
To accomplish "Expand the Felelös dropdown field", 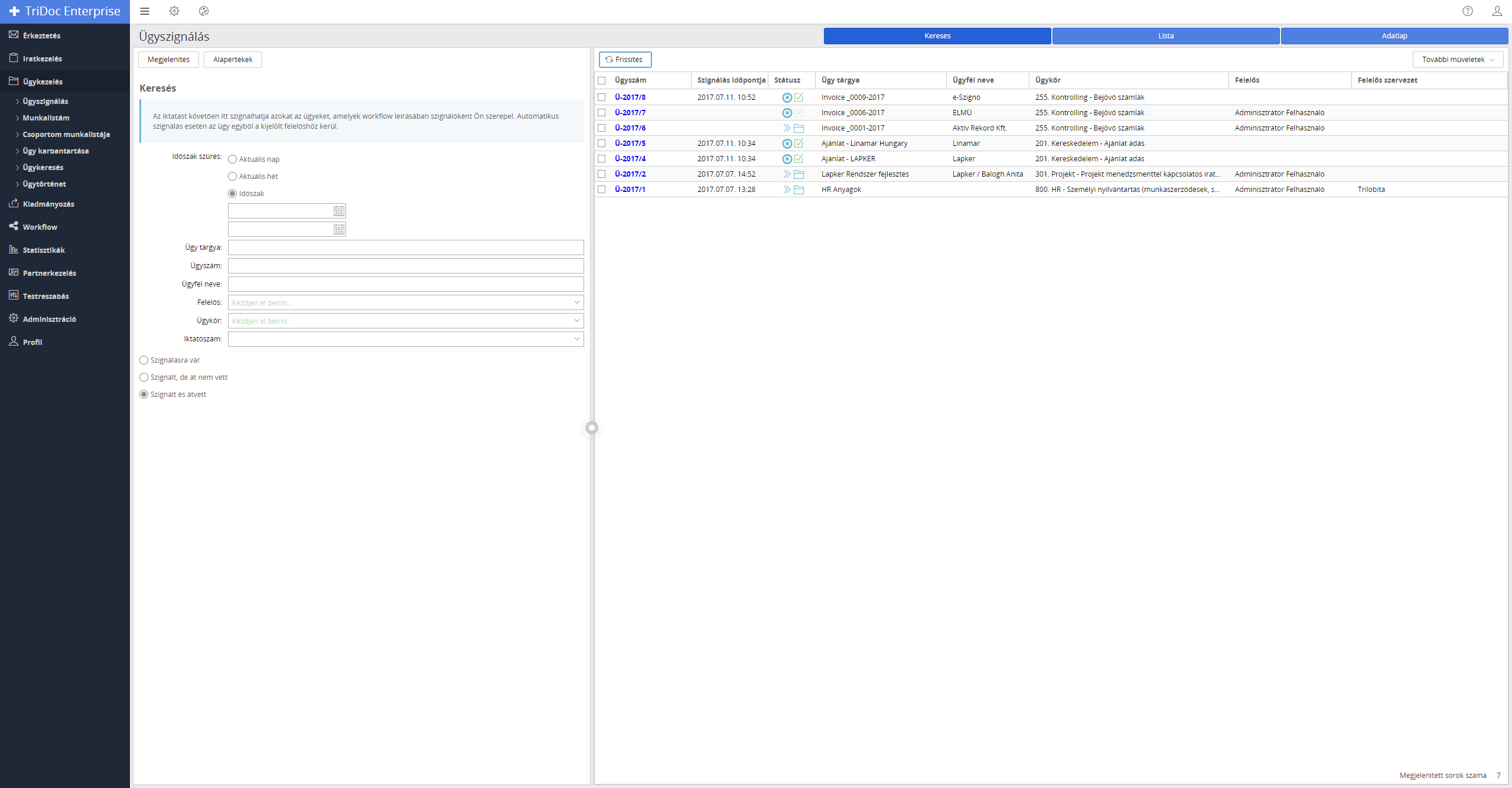I will [x=576, y=302].
